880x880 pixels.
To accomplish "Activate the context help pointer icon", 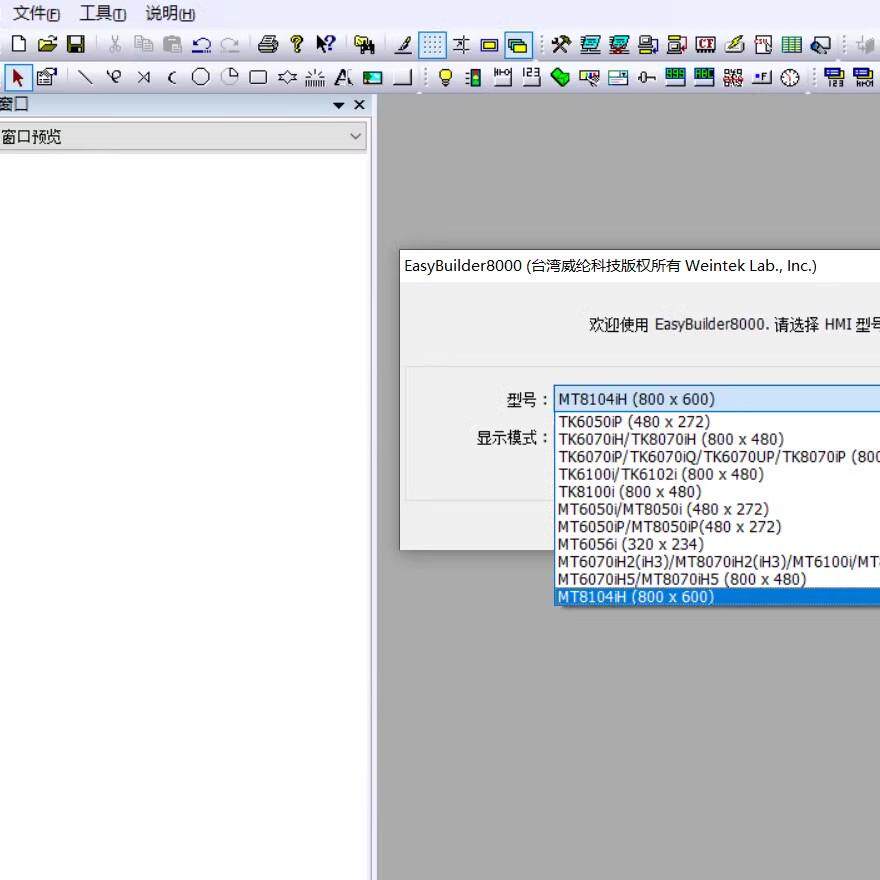I will pos(326,44).
